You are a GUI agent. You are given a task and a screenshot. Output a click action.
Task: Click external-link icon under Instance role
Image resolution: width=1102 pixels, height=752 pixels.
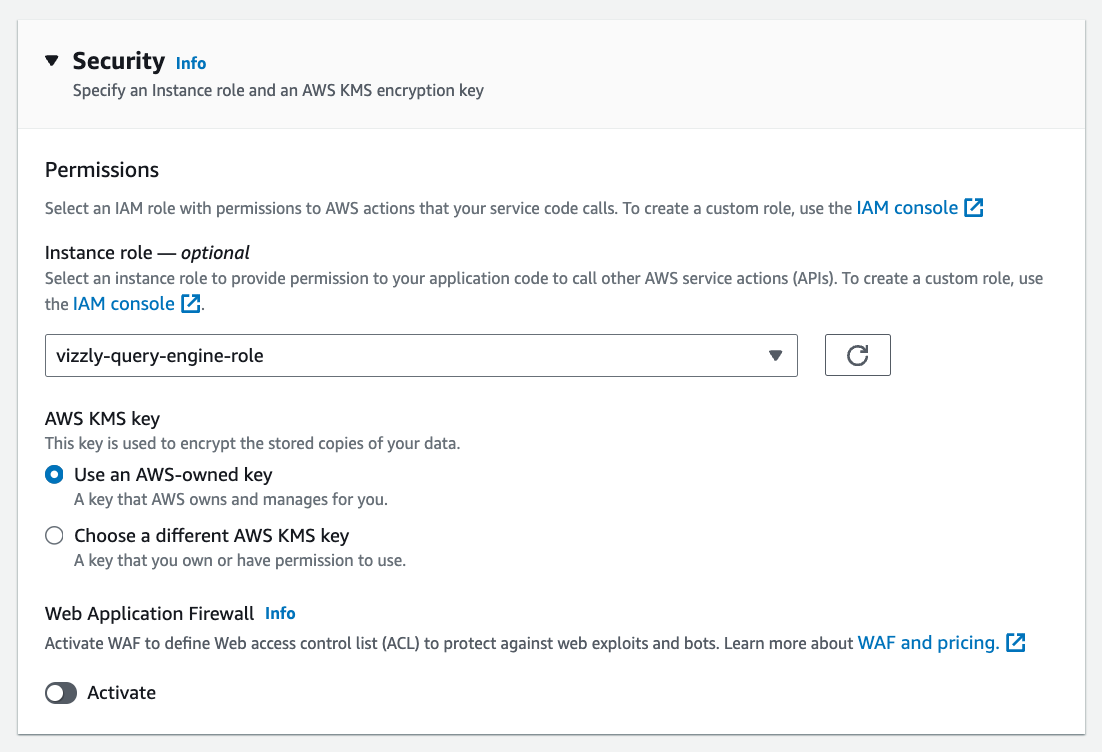[x=190, y=303]
